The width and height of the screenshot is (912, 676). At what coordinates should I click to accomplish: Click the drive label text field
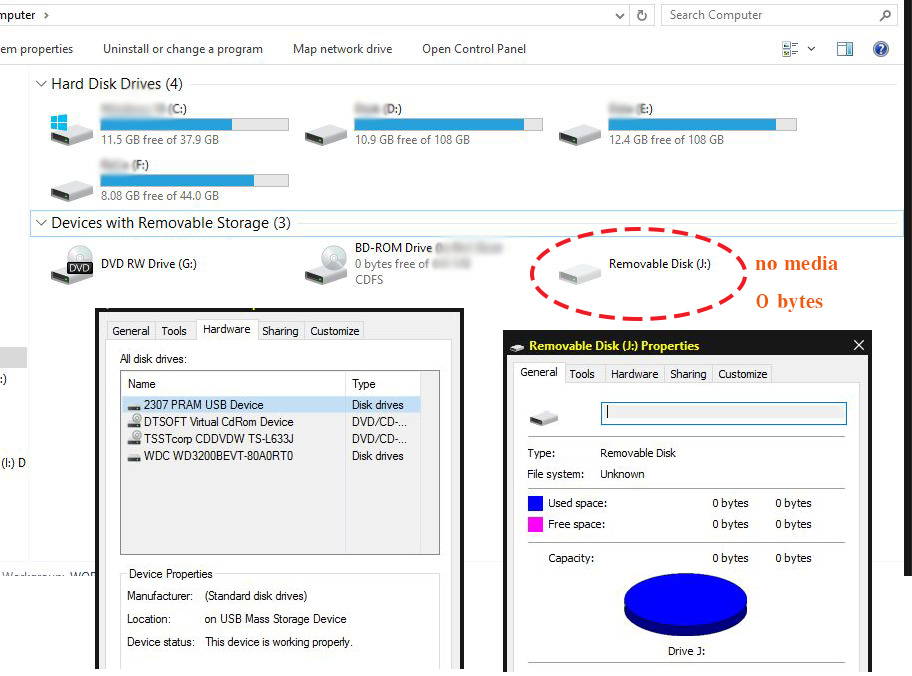724,413
